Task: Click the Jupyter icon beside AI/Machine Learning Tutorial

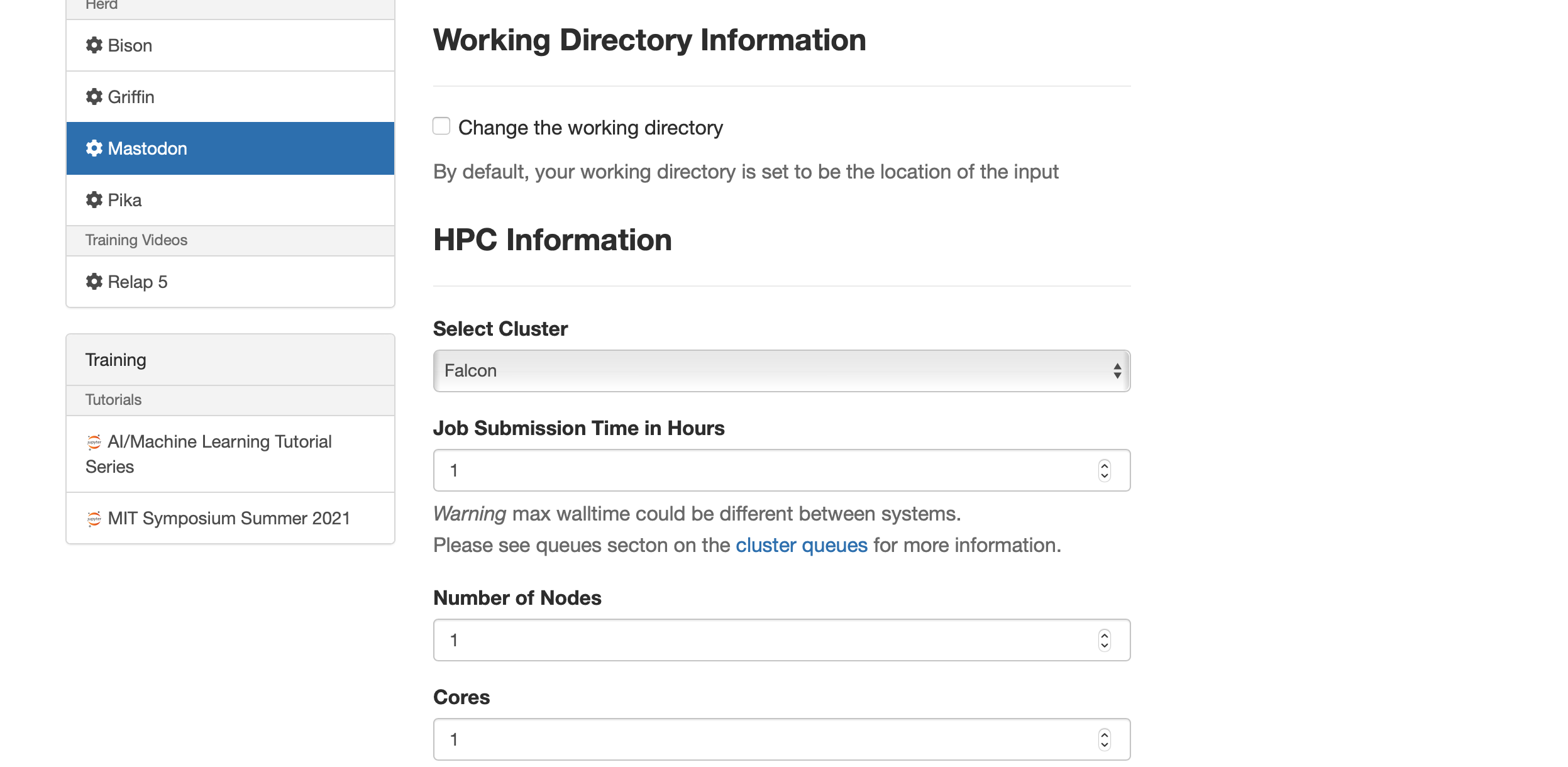Action: point(93,441)
